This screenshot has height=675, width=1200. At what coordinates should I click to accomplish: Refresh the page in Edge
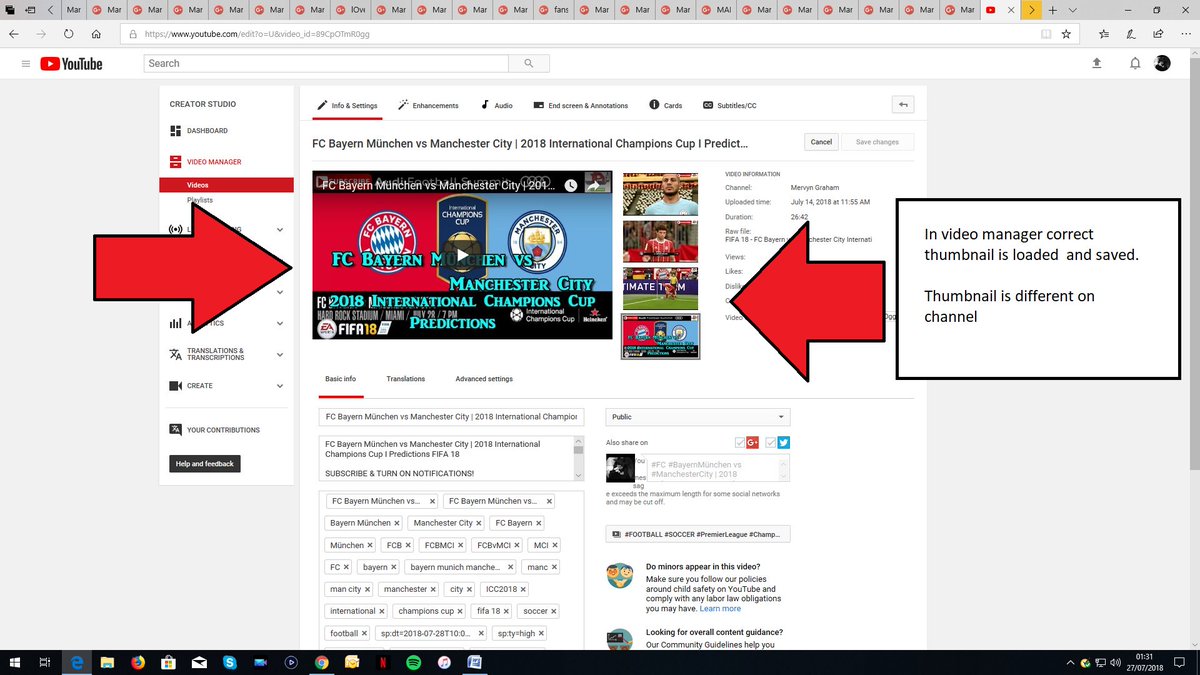(68, 33)
